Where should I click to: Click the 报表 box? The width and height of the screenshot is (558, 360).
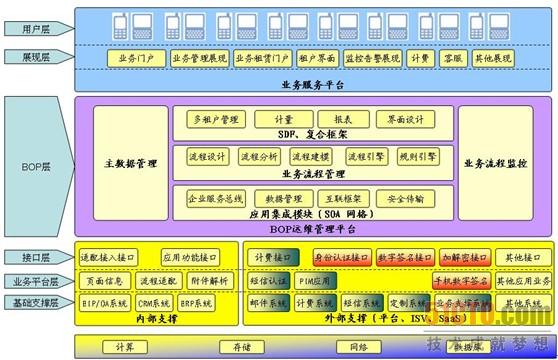[x=343, y=119]
